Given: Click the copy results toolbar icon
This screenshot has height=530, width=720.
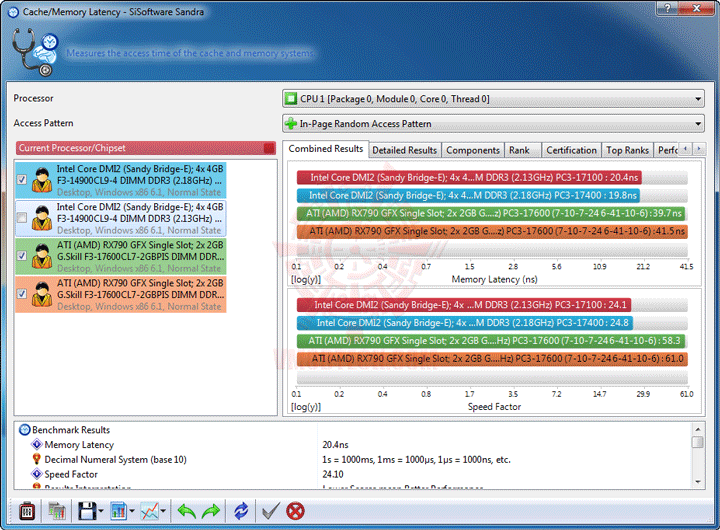Looking at the screenshot, I should pyautogui.click(x=56, y=511).
